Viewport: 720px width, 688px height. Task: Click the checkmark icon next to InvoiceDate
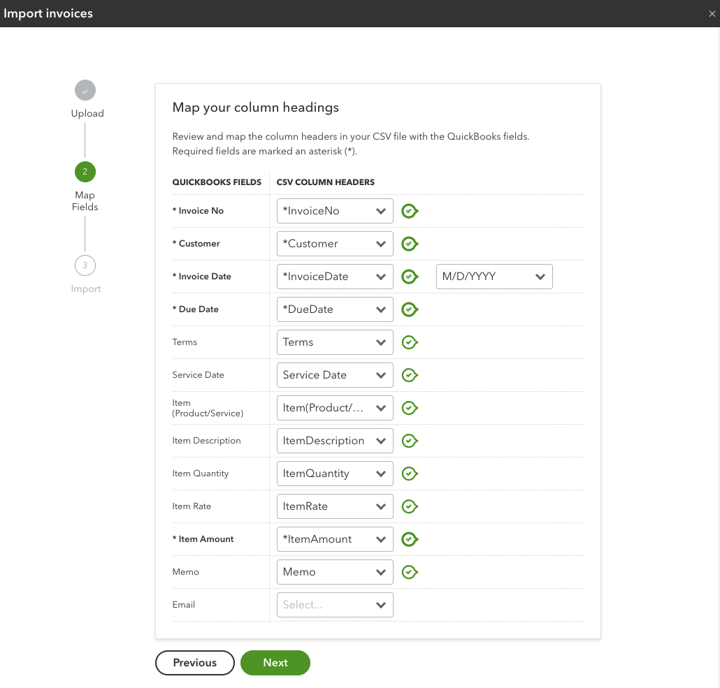pyautogui.click(x=410, y=277)
